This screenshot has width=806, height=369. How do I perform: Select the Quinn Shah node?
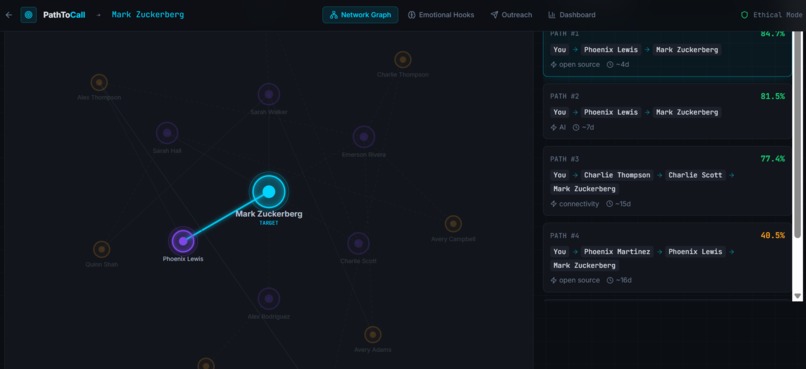tap(101, 249)
